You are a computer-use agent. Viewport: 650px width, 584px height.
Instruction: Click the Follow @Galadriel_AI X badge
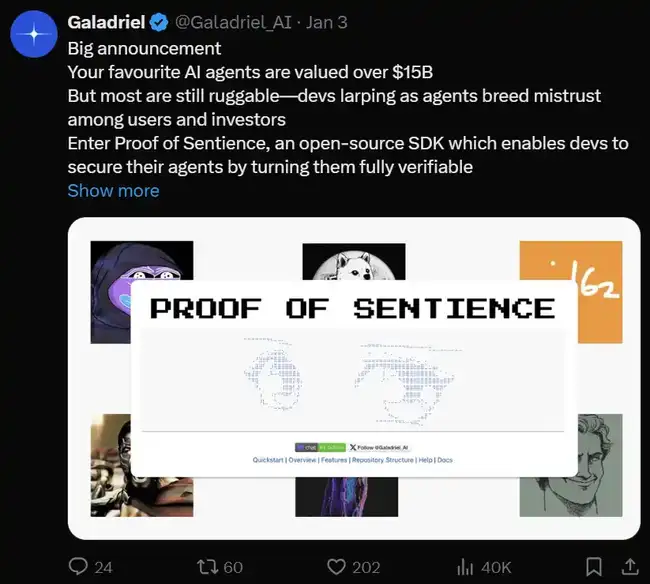click(x=378, y=447)
